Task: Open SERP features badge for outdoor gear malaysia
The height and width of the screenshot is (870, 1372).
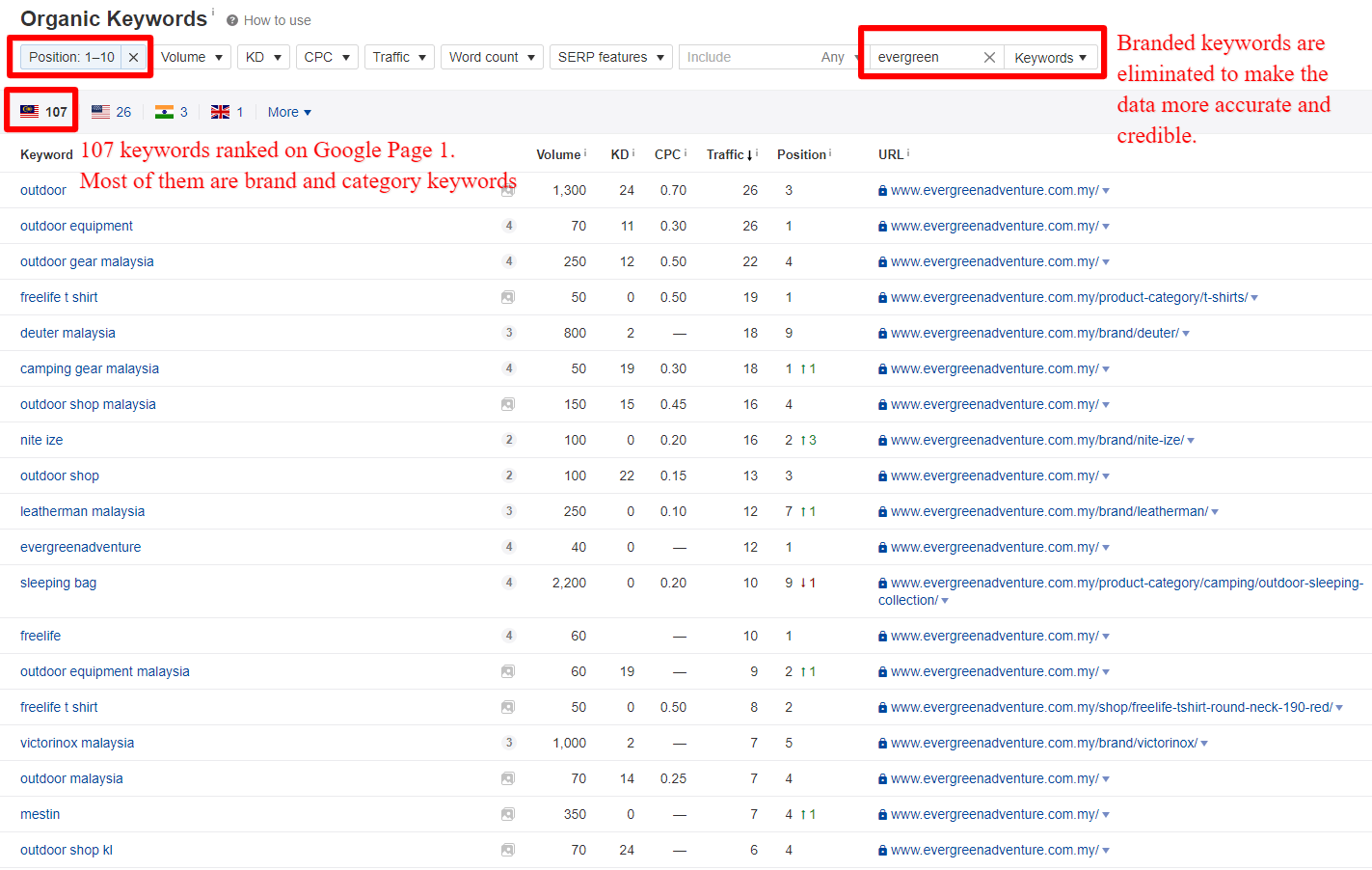Action: [x=509, y=261]
